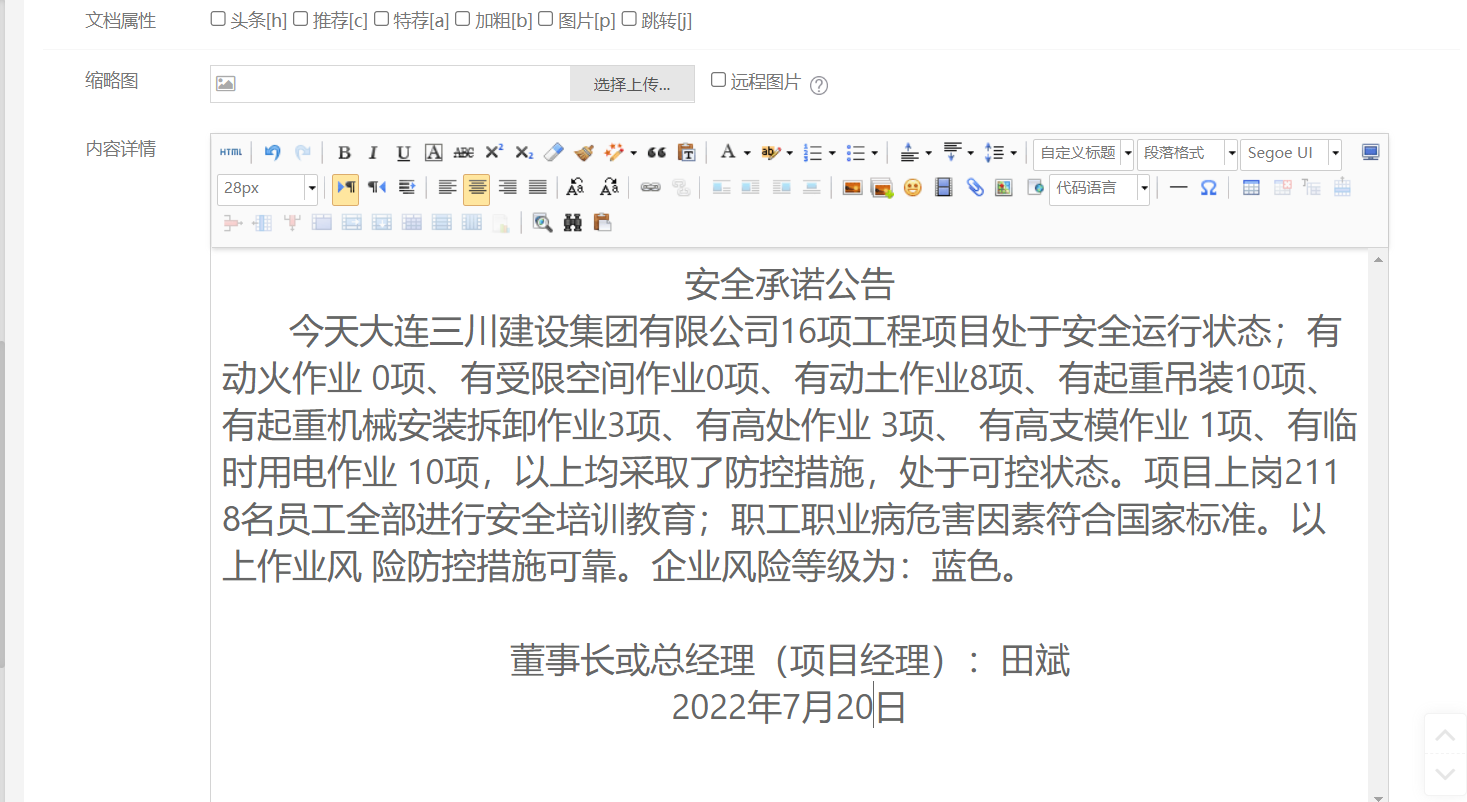Open the preview magnifier
Screen dimensions: 1467x802
pyautogui.click(x=542, y=223)
